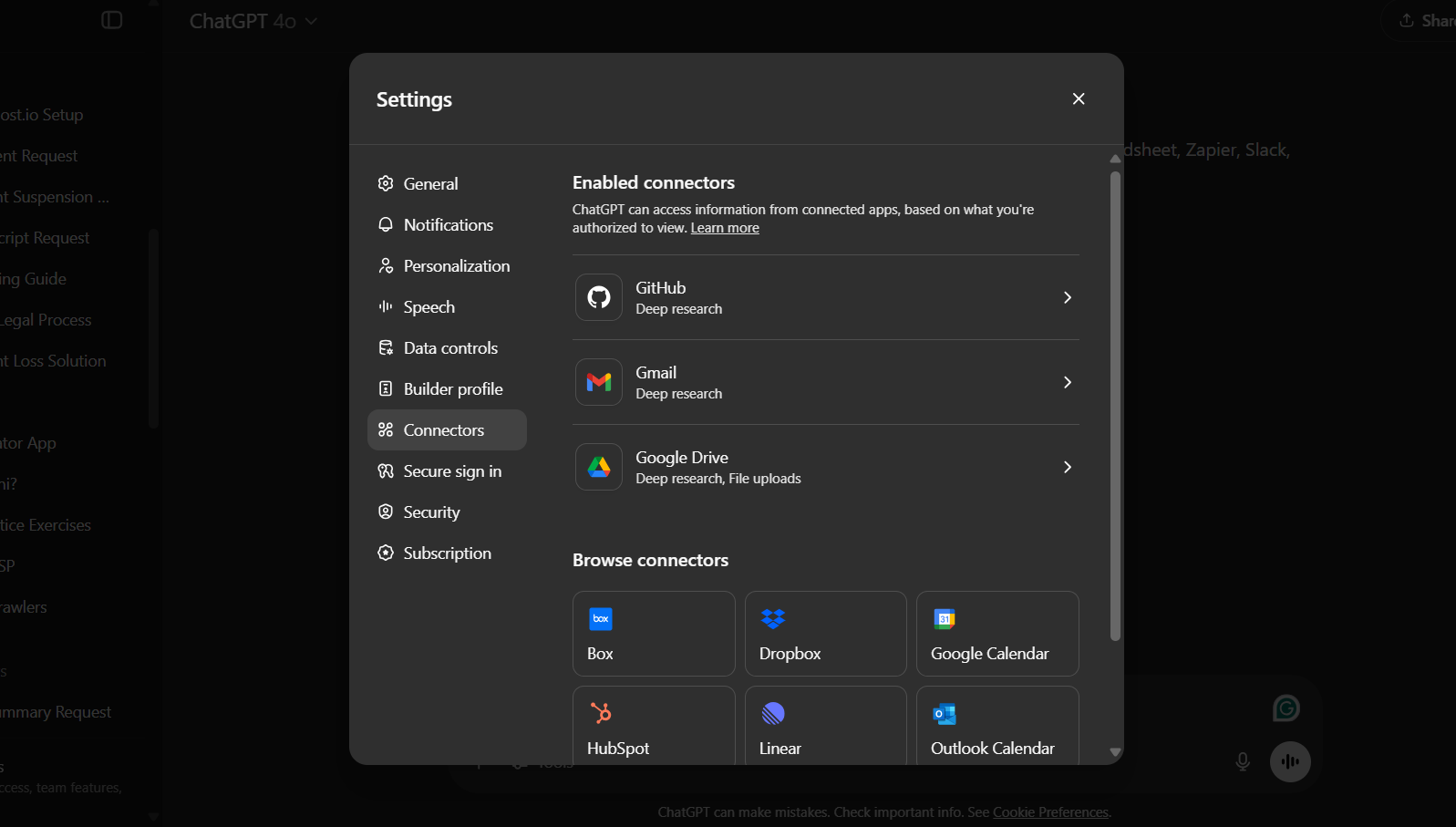Select the Connectors settings tab

447,429
